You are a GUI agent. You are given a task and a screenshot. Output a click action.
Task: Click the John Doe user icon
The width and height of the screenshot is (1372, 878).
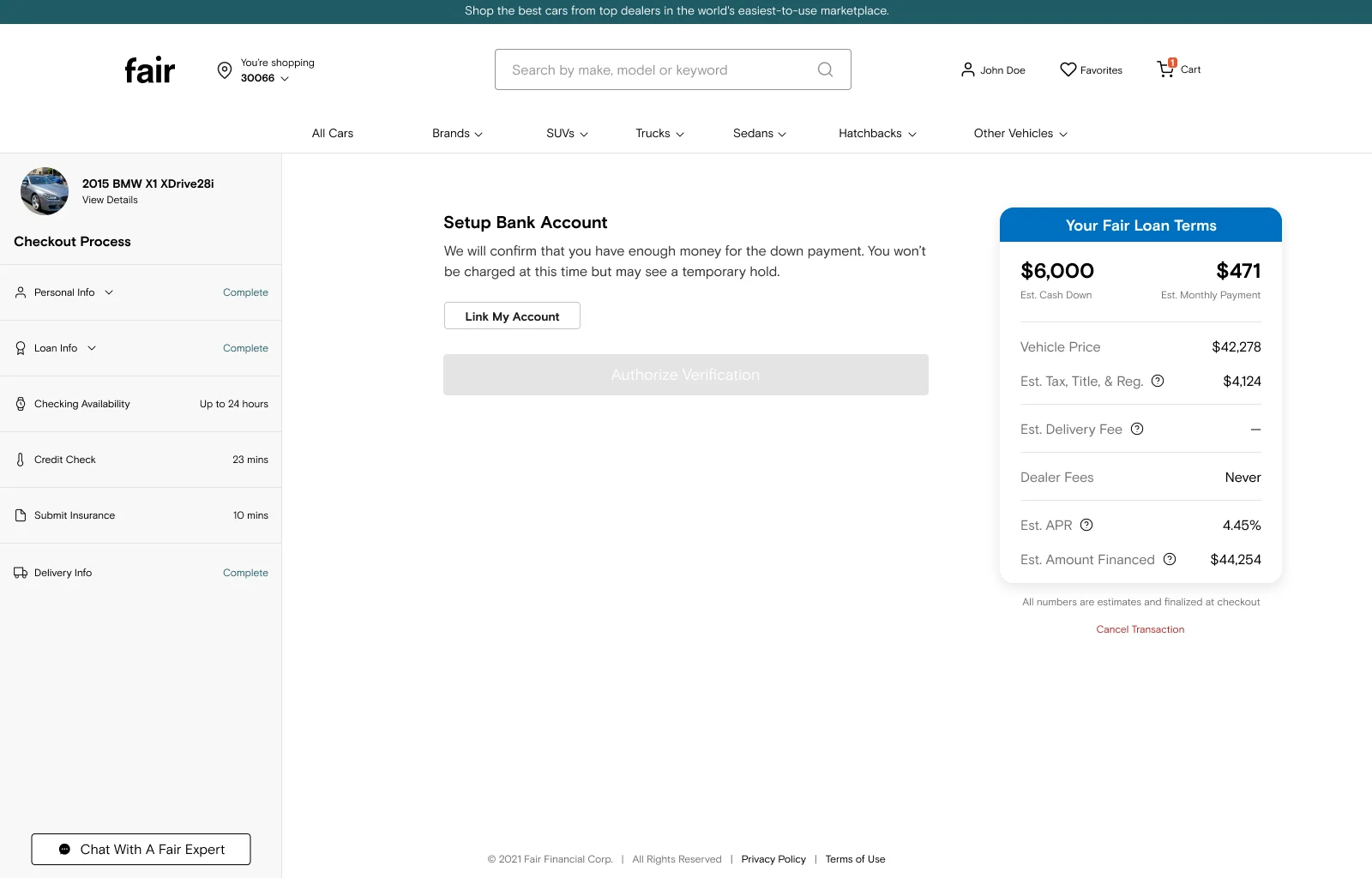click(968, 69)
